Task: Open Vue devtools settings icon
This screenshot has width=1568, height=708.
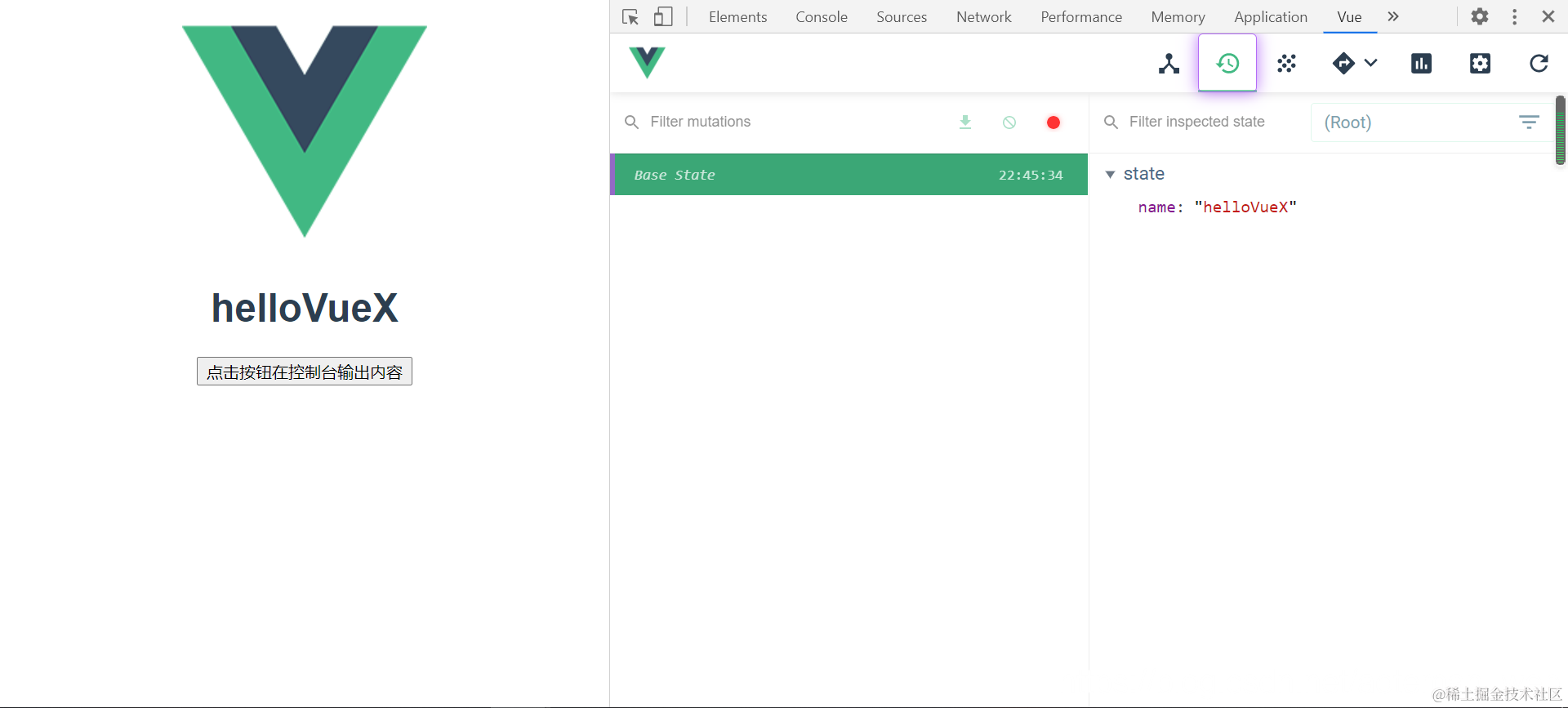Action: coord(1480,63)
